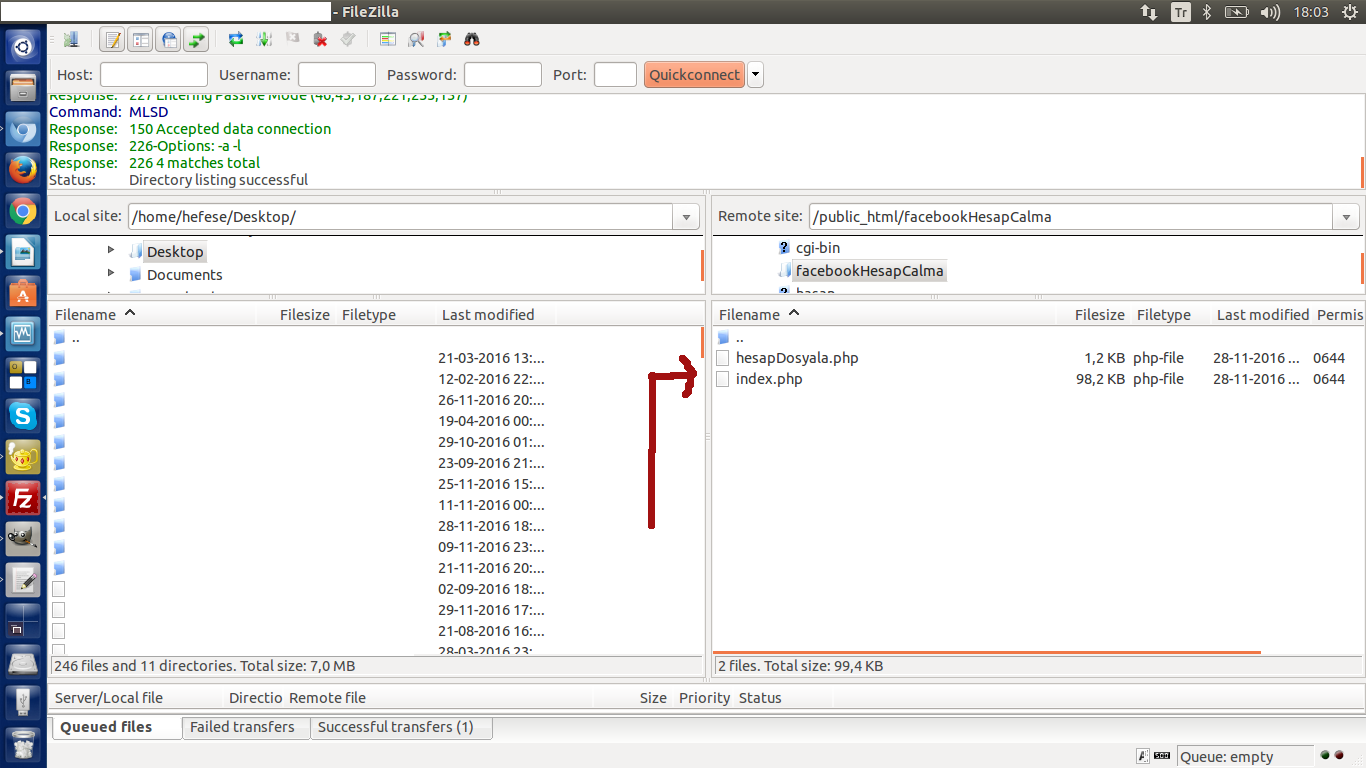
Task: Click the remote list horizontal scrollbar
Action: pos(987,652)
